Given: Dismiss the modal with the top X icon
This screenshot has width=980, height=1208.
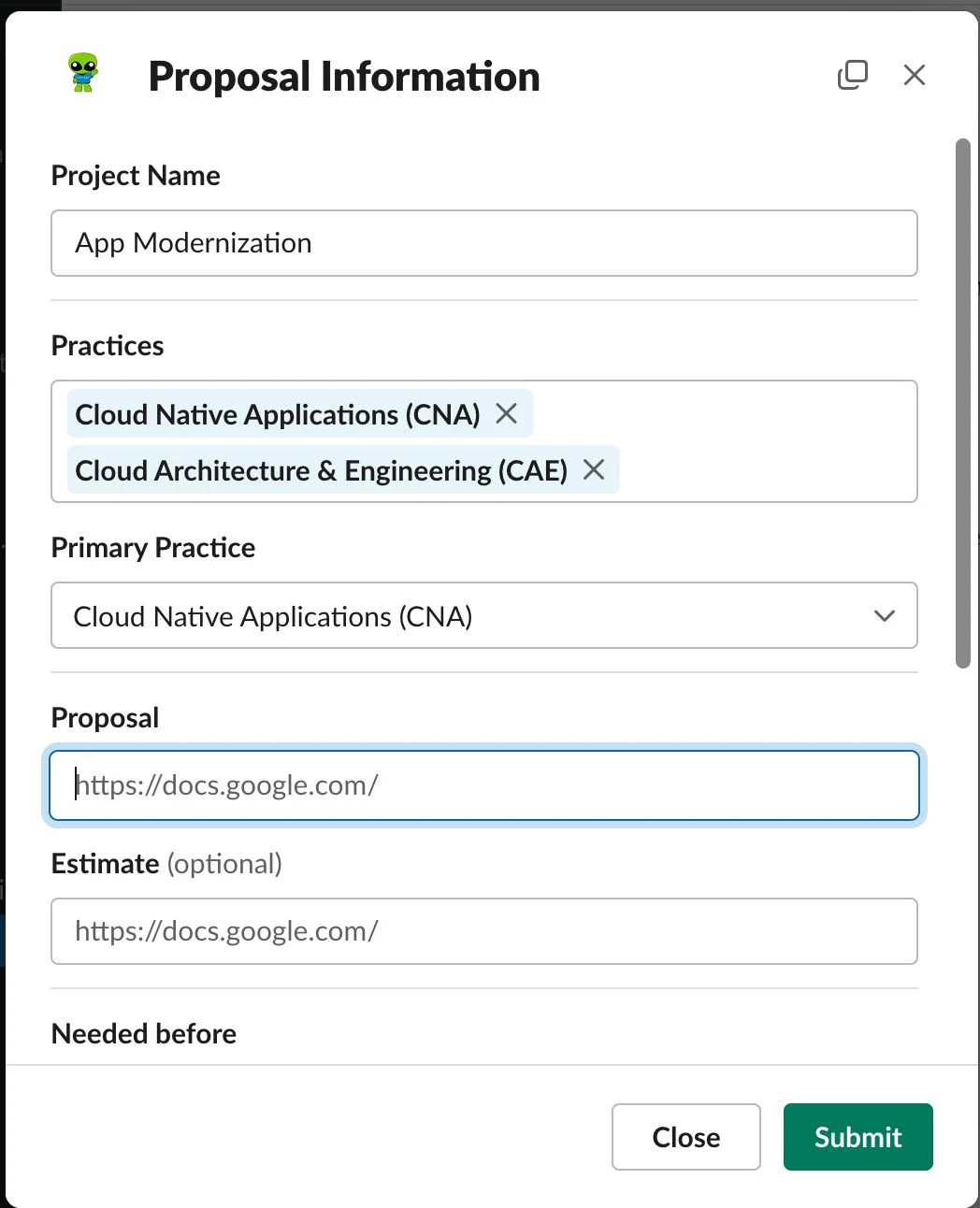Looking at the screenshot, I should (x=915, y=75).
